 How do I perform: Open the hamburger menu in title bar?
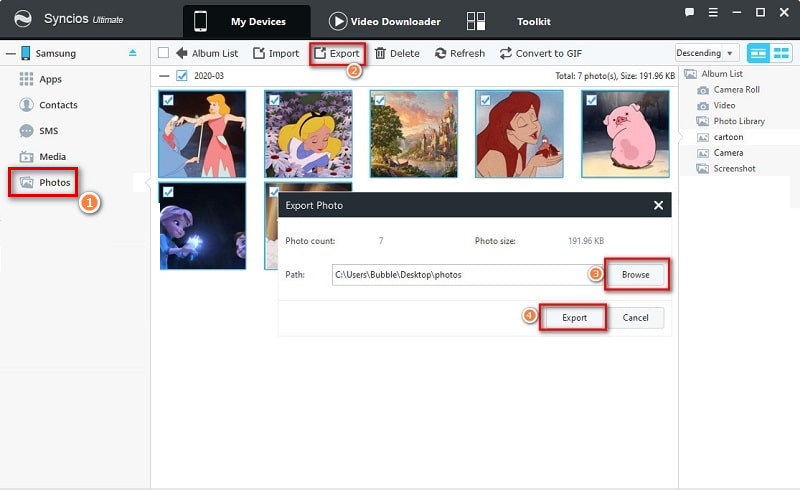click(x=713, y=12)
